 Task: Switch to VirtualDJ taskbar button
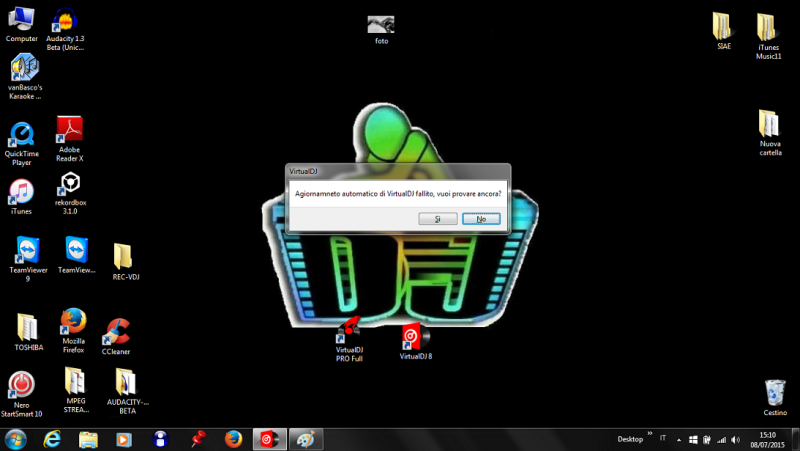[x=270, y=439]
